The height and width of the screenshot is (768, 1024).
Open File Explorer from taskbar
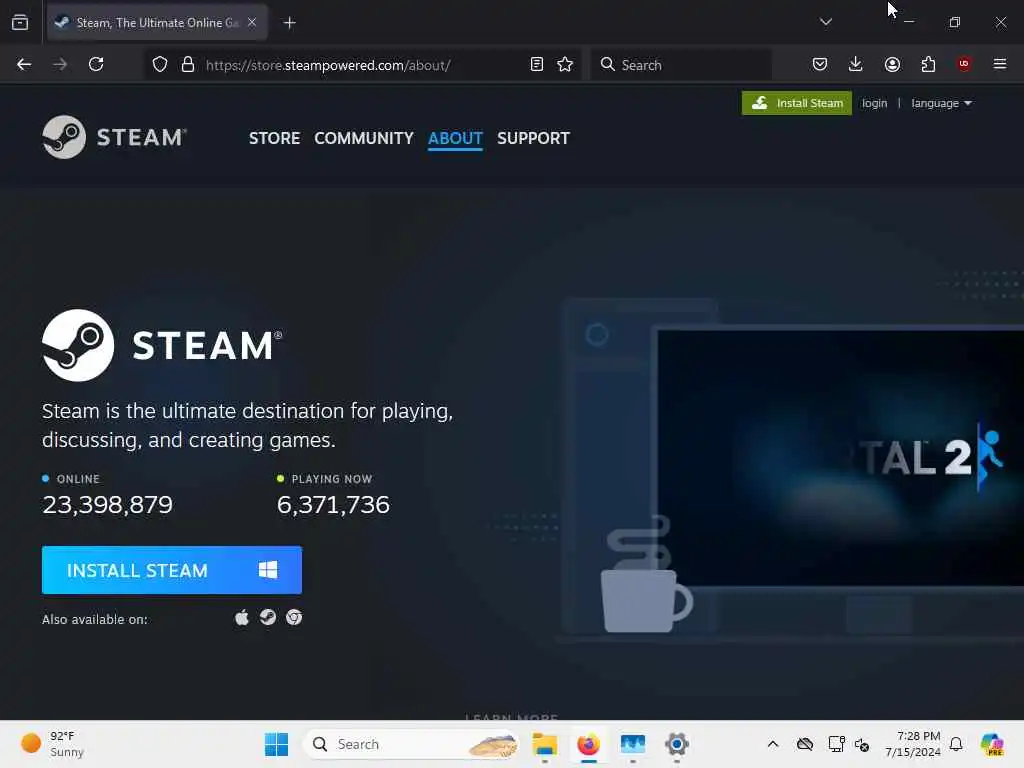point(544,744)
